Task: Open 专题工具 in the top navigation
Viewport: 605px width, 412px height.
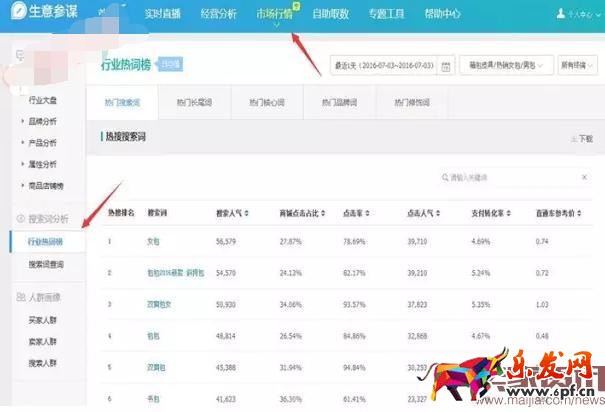Action: [386, 14]
